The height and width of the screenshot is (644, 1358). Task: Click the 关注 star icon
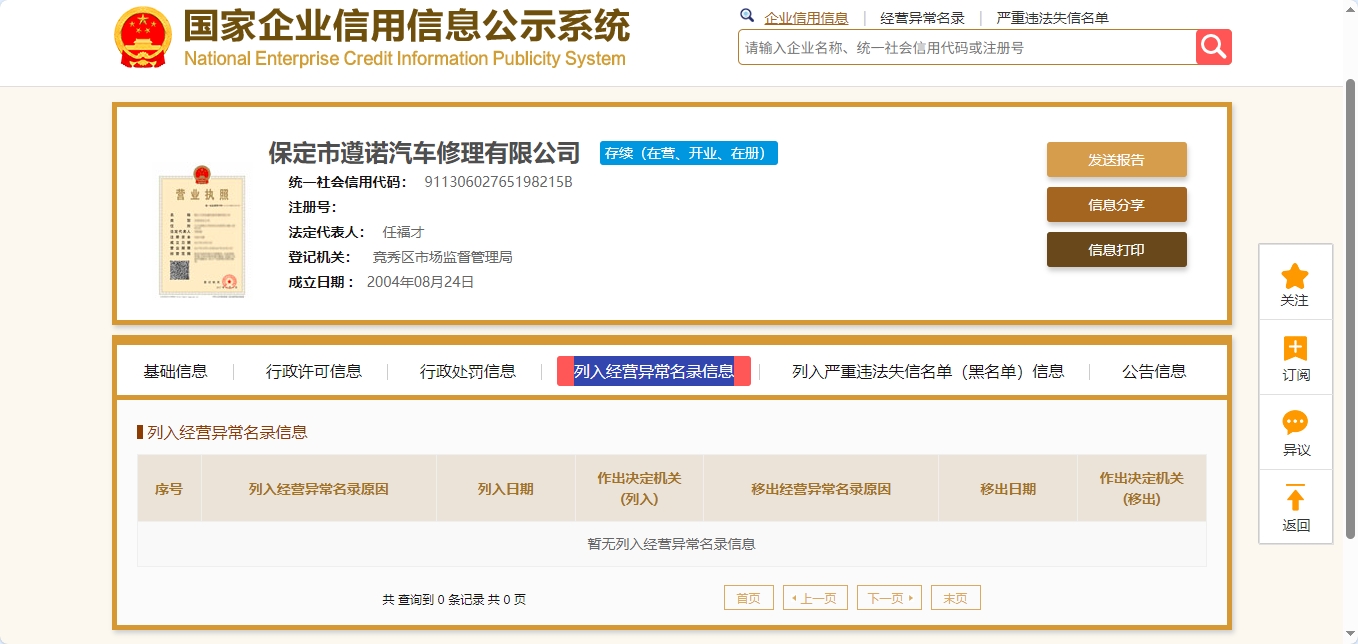click(1295, 276)
